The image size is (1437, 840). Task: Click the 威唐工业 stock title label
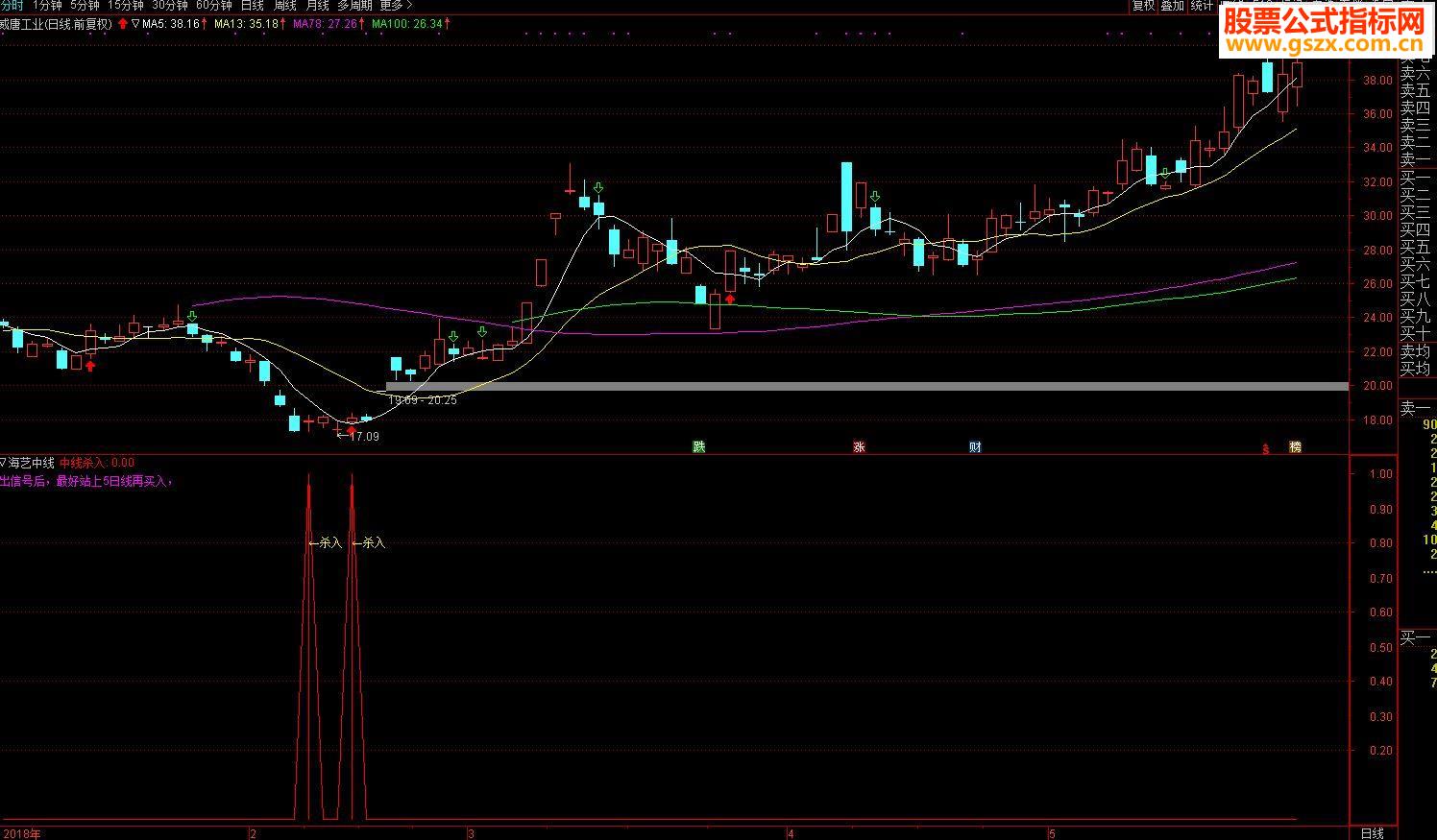tap(56, 24)
